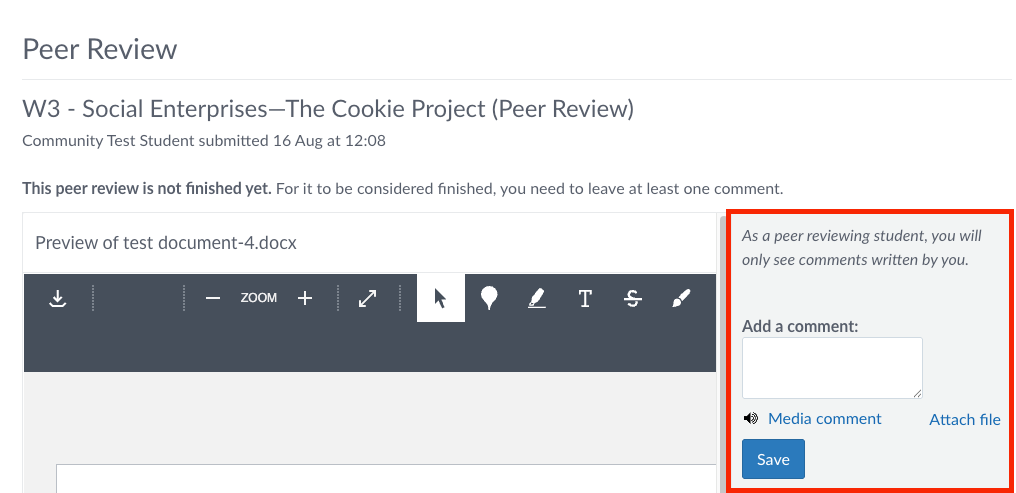Click the comment box resize handle
1016x493 pixels.
[917, 393]
